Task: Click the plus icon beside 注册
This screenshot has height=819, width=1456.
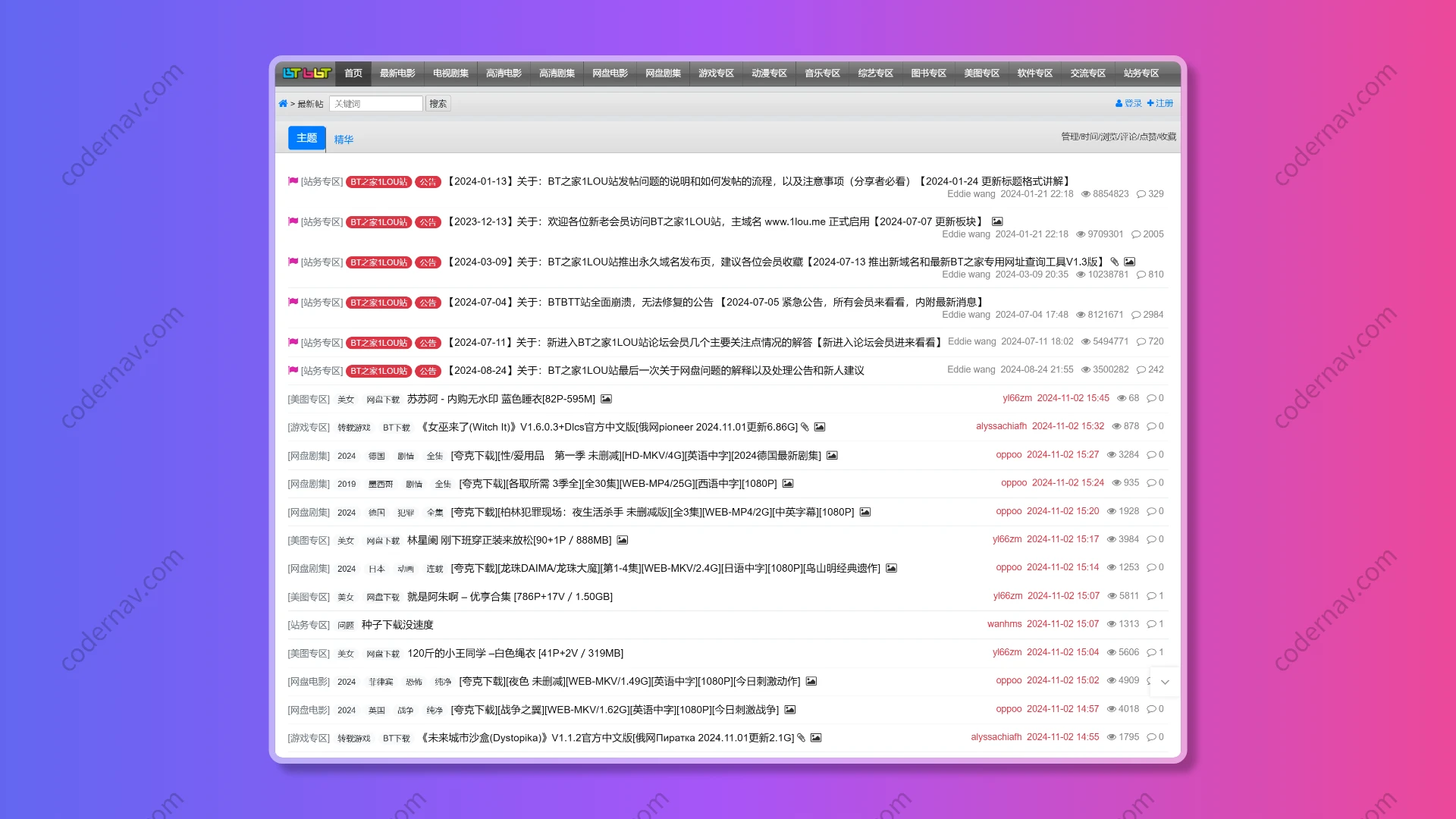Action: point(1150,103)
